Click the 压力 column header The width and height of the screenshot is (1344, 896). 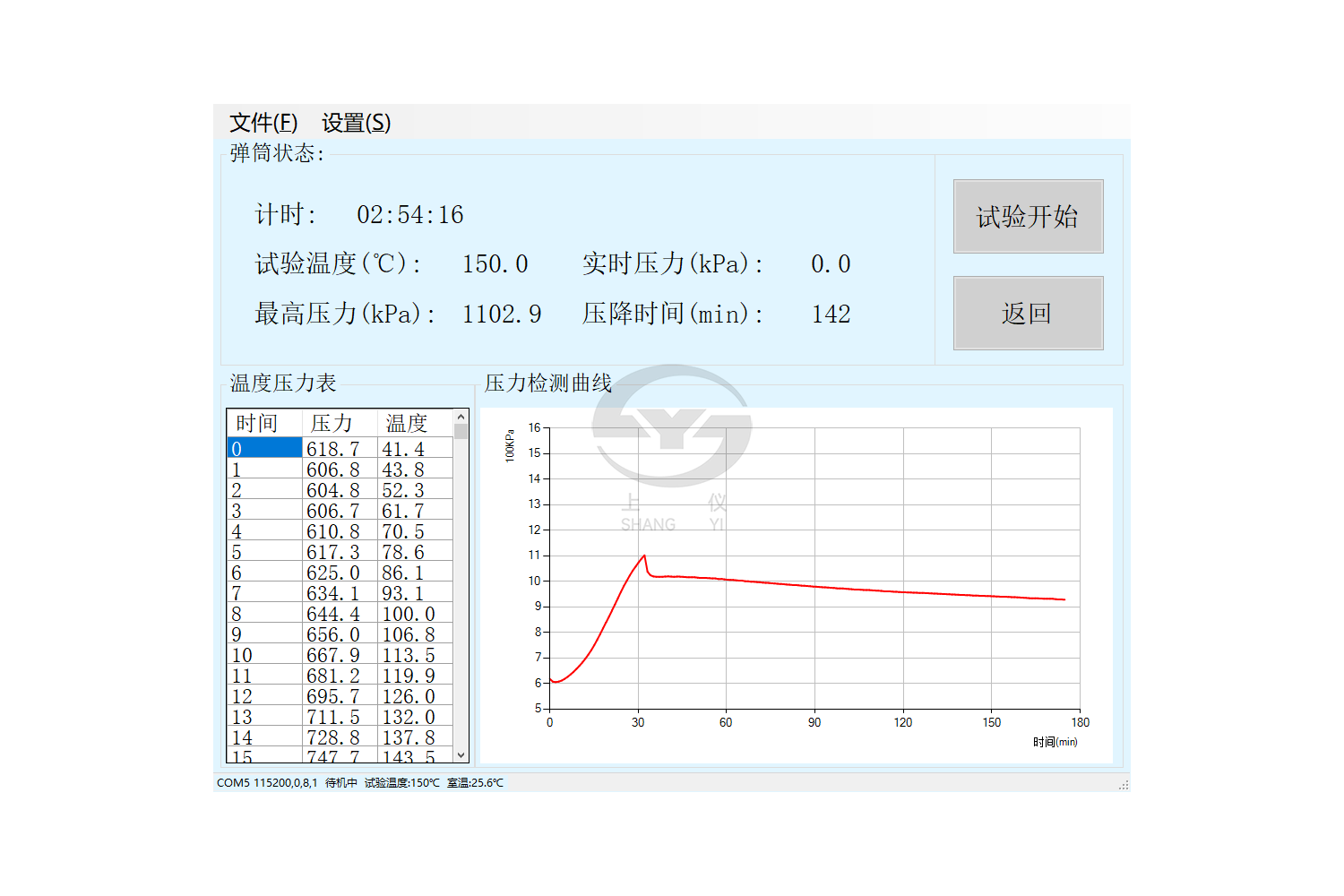[332, 423]
